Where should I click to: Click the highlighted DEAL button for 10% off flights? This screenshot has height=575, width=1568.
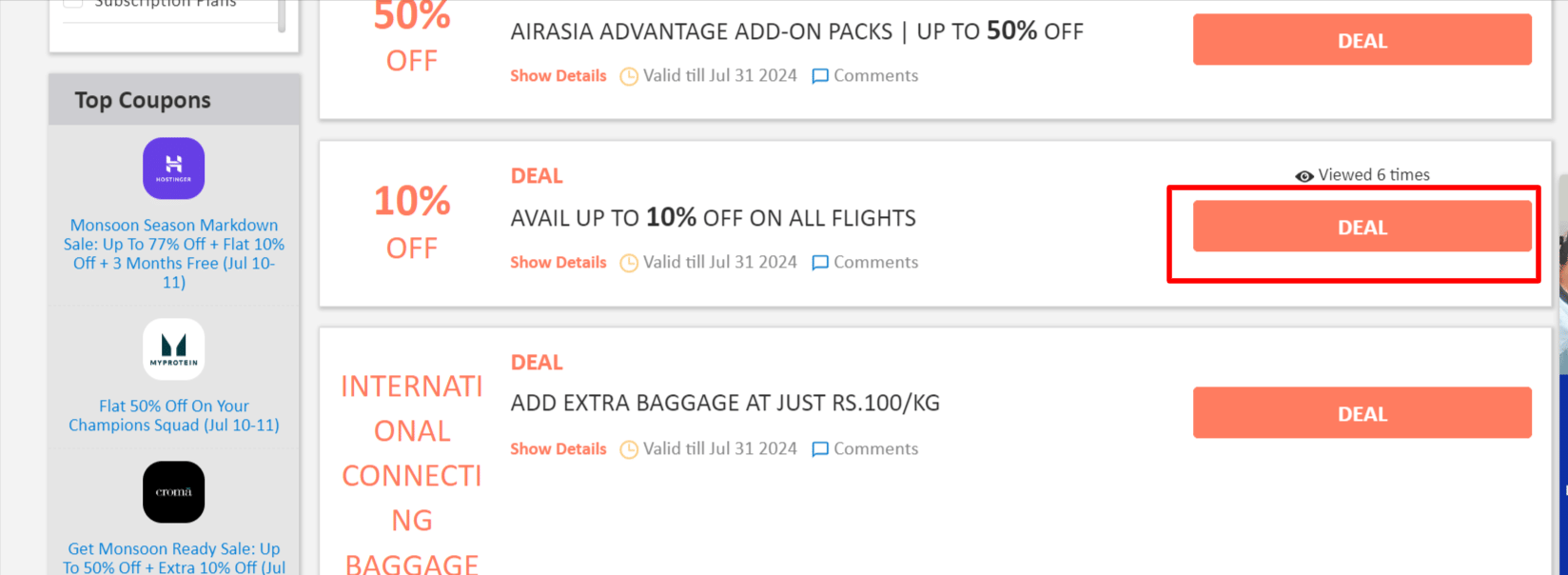tap(1362, 228)
